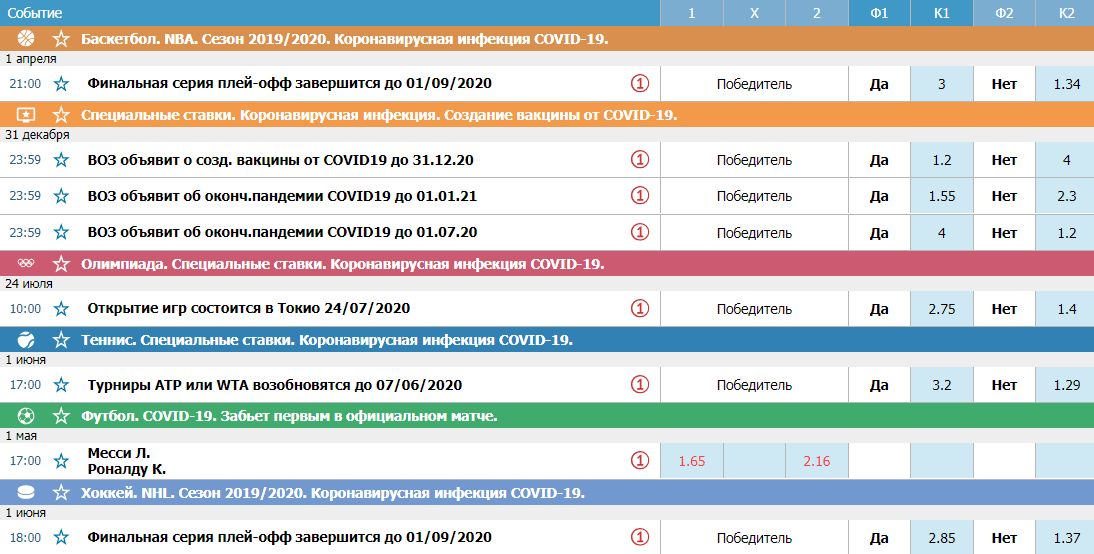The width and height of the screenshot is (1094, 554).
Task: Open info circle for пандемии до 01.01.21
Action: [640, 195]
